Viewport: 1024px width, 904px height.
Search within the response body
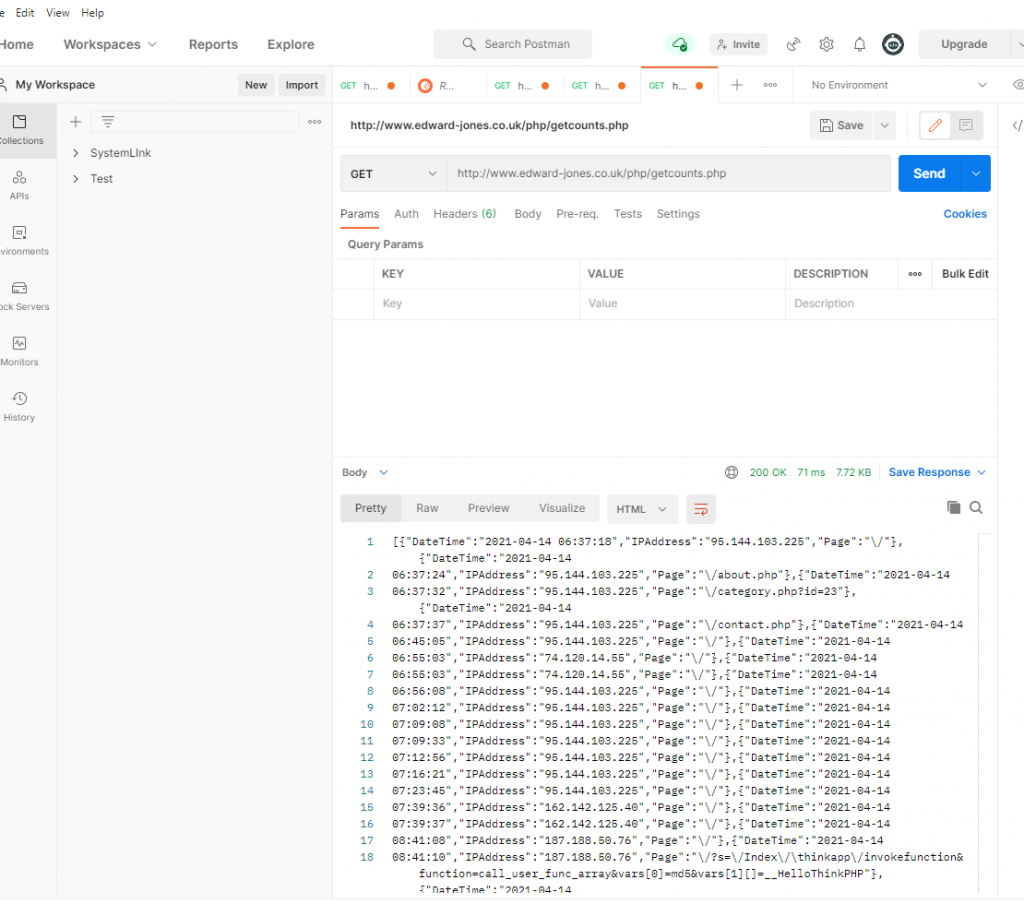point(976,508)
